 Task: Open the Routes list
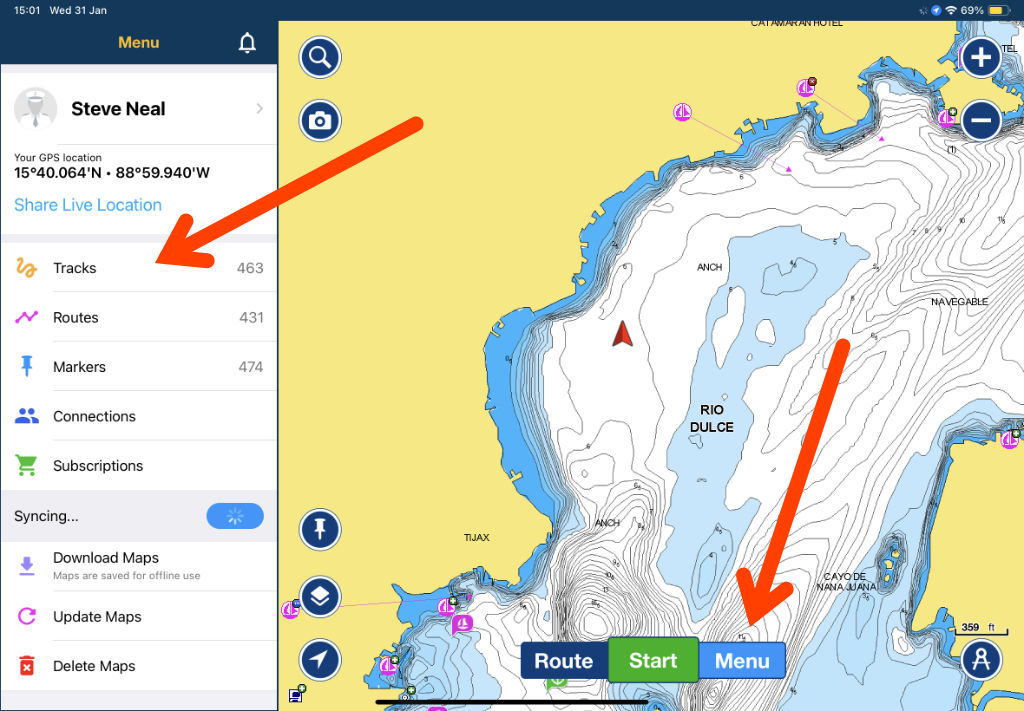click(138, 317)
